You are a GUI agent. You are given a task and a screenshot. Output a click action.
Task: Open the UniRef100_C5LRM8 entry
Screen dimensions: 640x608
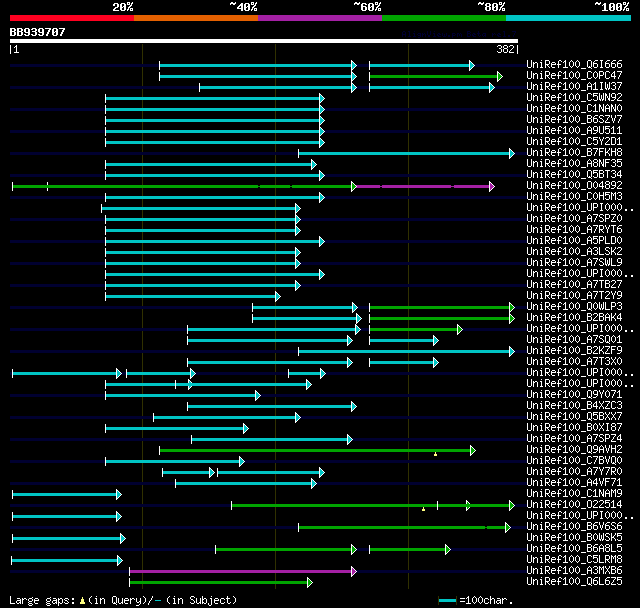tap(574, 560)
